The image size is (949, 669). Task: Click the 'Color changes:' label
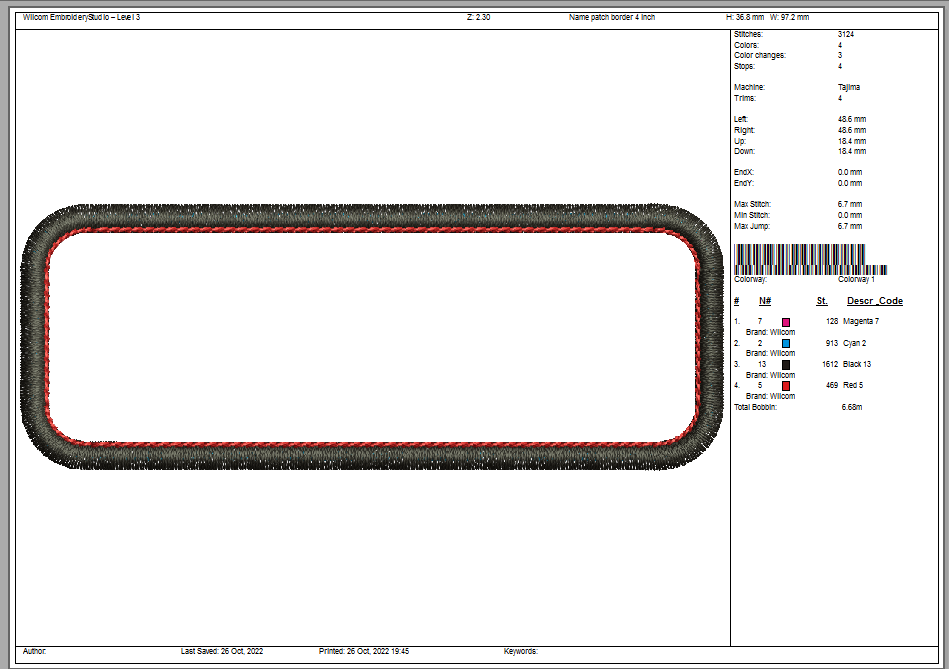760,55
